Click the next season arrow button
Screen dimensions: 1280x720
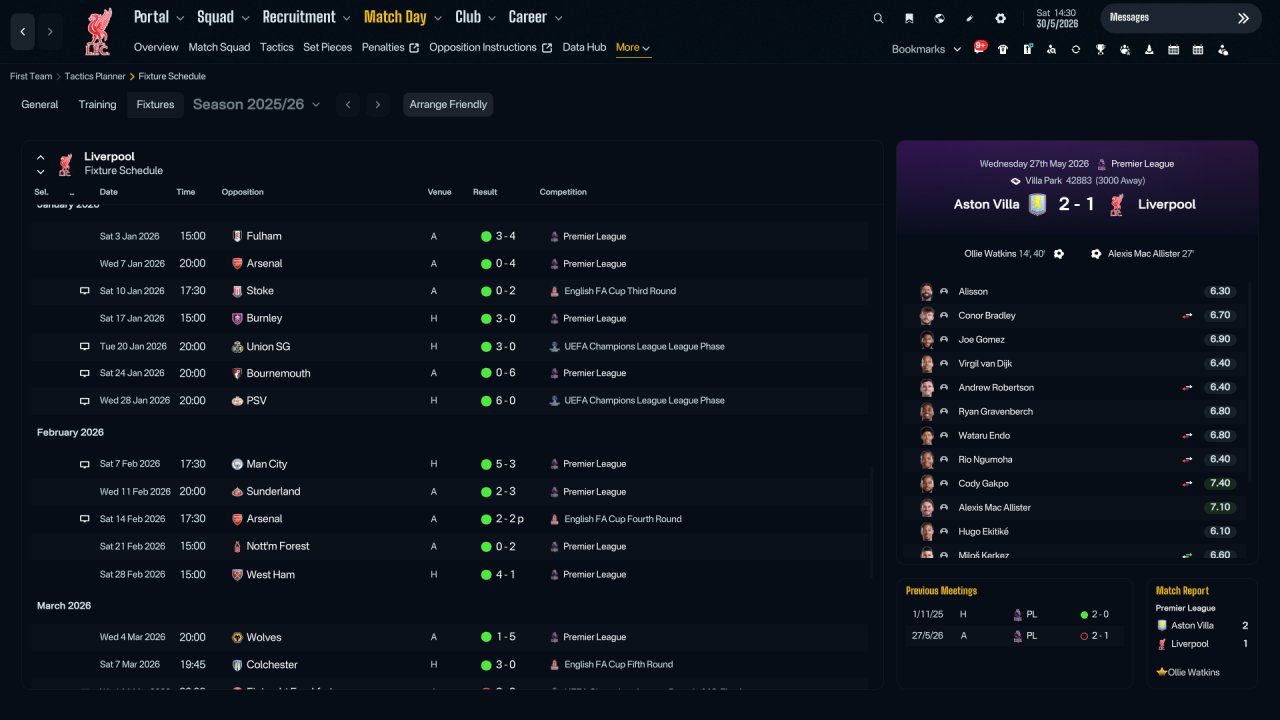tap(377, 104)
